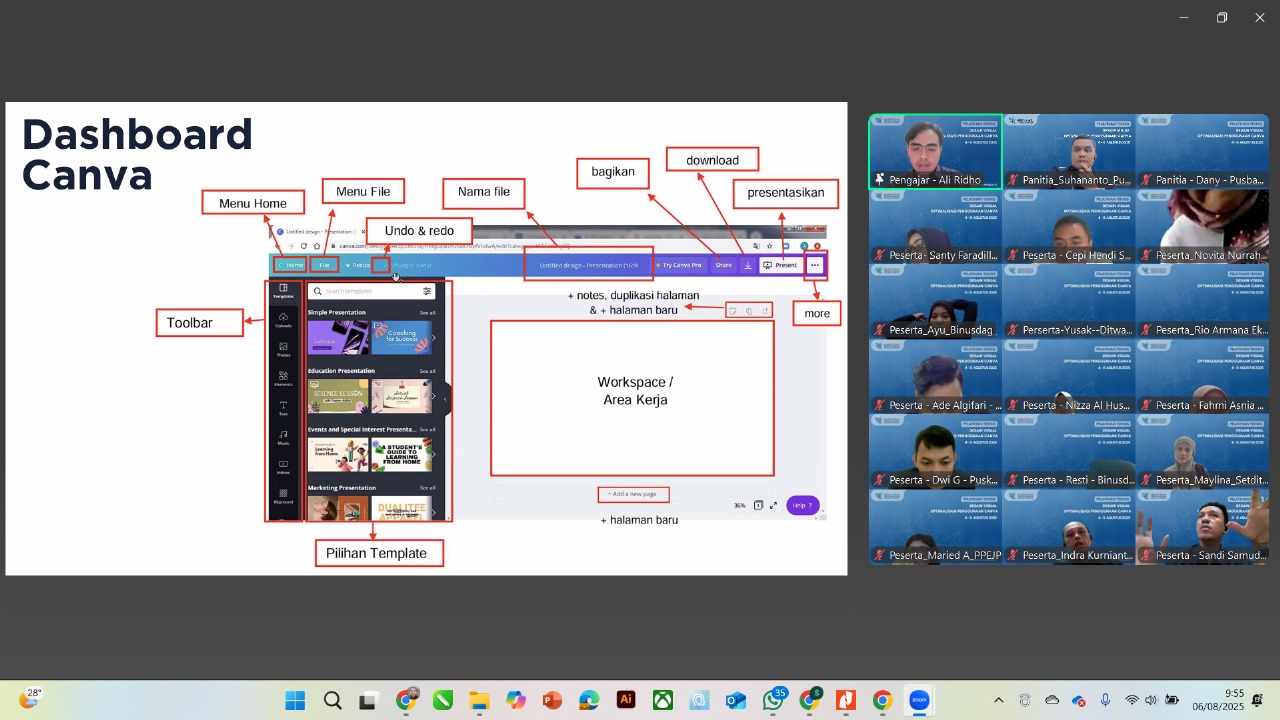Click Try Canva Pro button

(679, 265)
